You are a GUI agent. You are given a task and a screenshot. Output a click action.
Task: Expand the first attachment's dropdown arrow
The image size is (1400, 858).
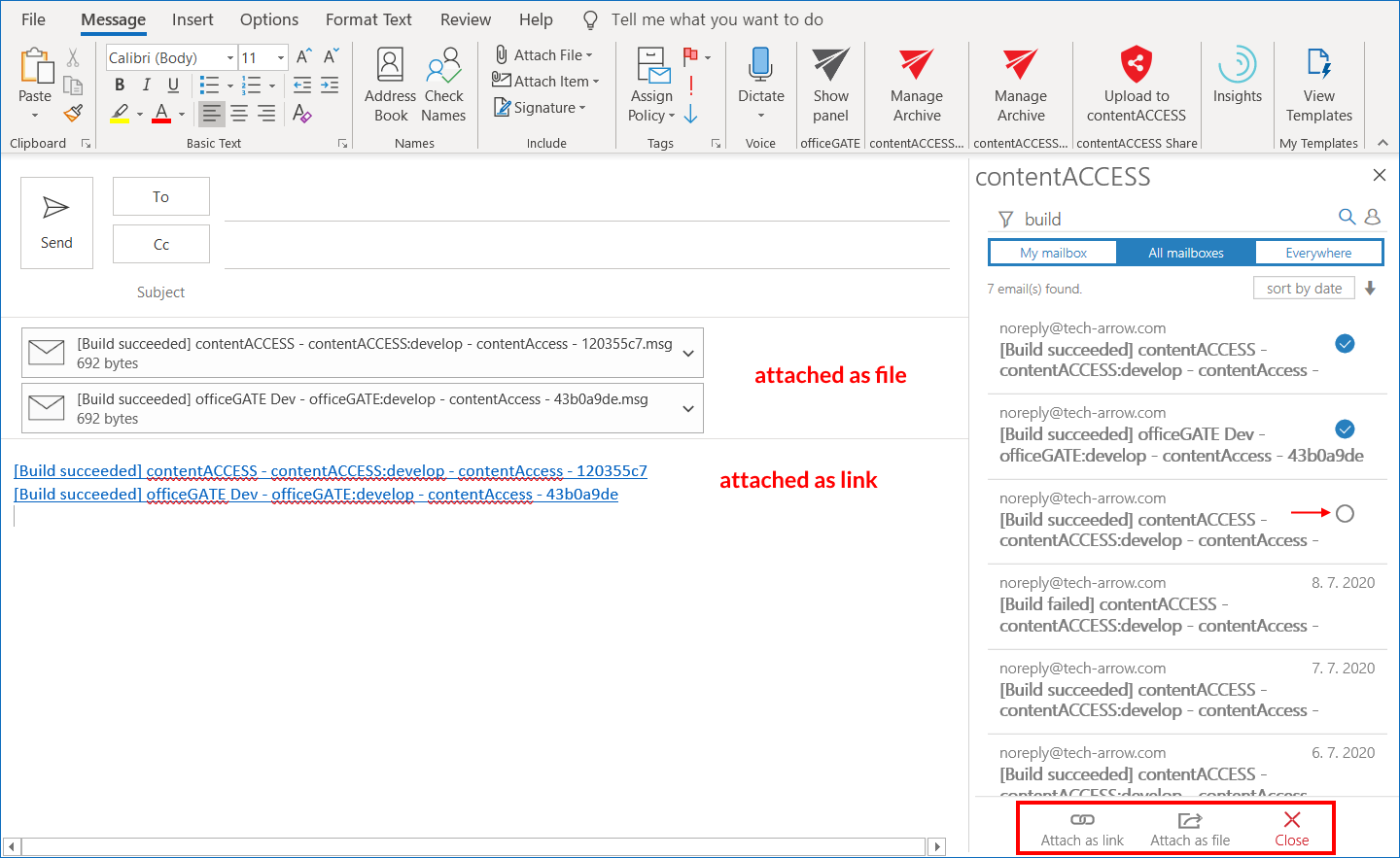688,353
